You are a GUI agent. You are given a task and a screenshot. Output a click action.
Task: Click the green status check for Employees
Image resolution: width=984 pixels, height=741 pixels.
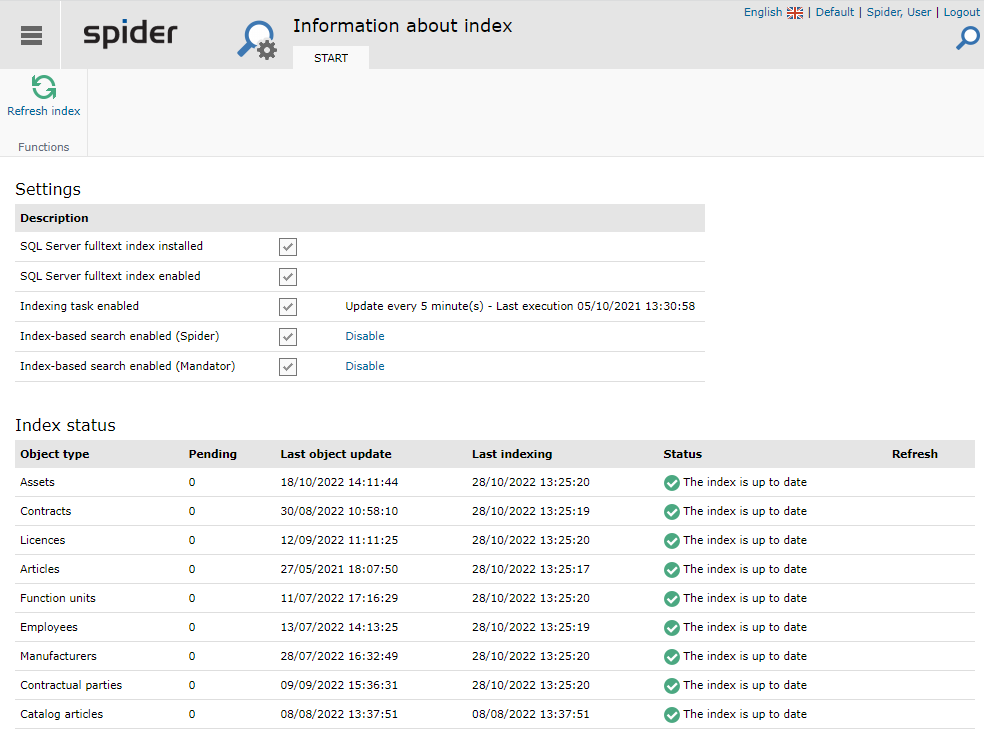671,627
